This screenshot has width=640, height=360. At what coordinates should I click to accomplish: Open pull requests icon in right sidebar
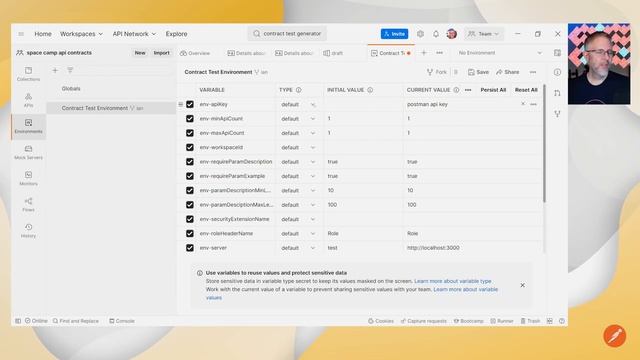pos(557,93)
